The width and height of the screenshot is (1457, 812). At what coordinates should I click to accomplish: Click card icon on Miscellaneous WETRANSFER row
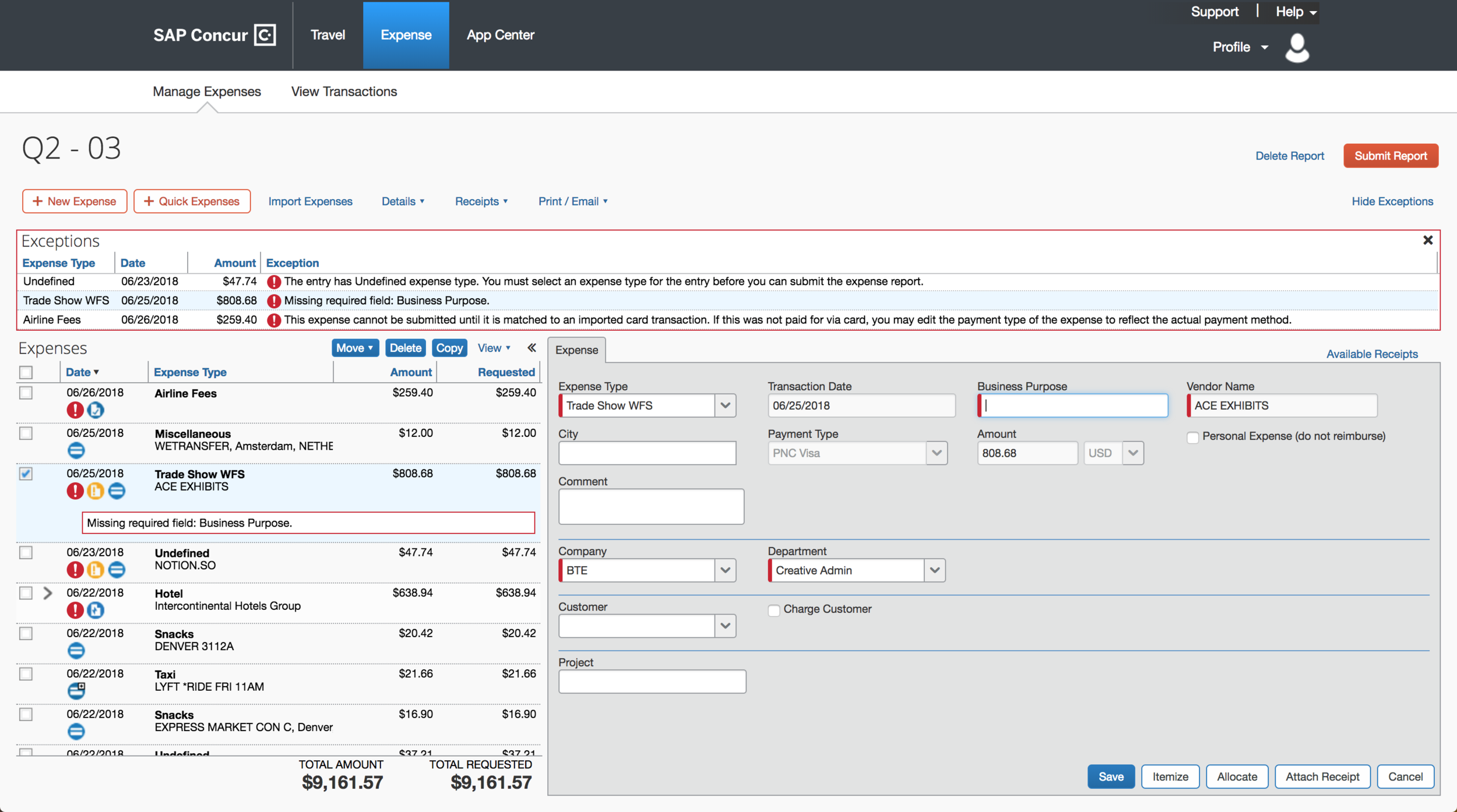click(x=76, y=450)
